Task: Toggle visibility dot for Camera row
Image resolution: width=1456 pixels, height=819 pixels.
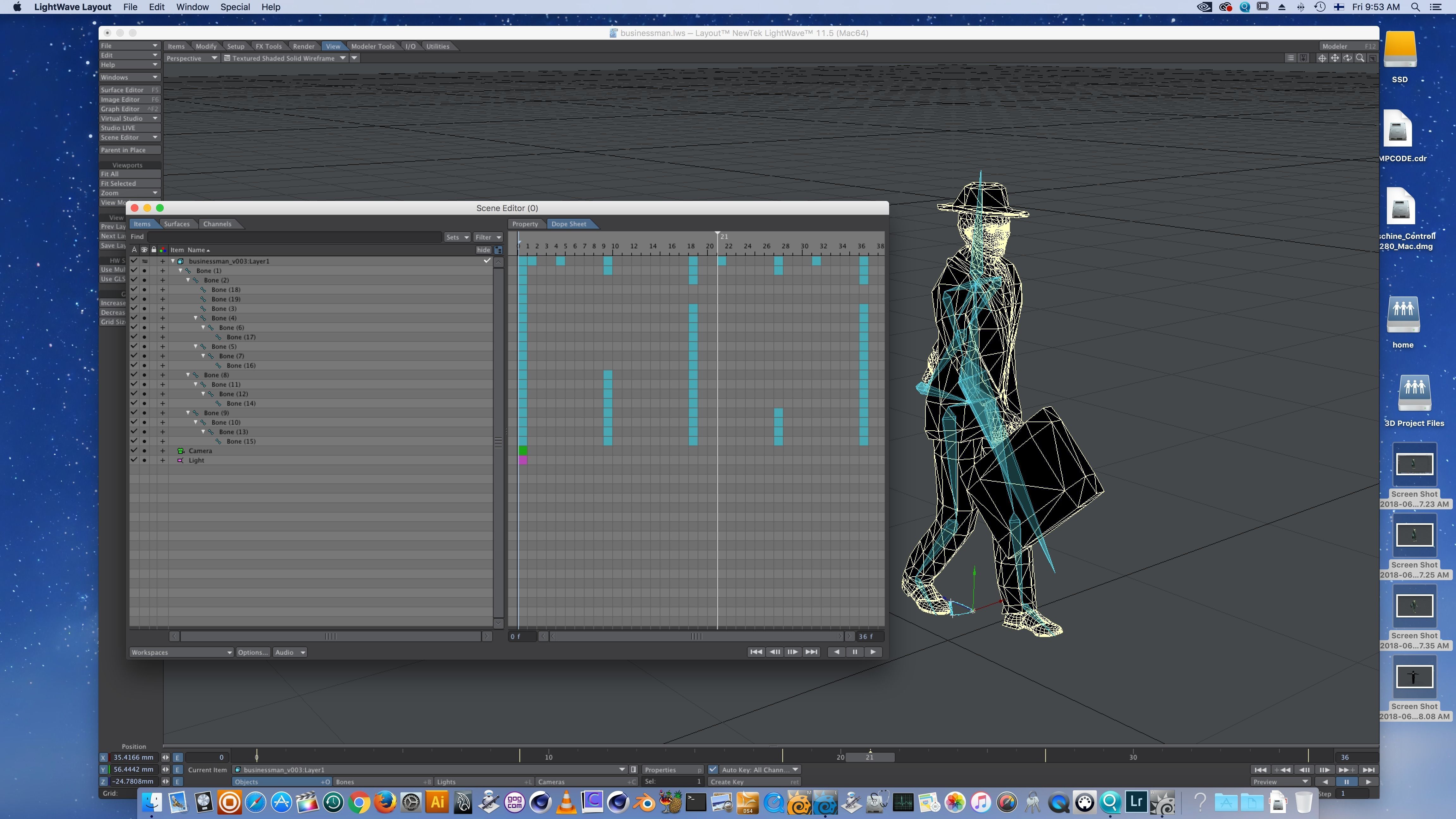Action: pyautogui.click(x=144, y=451)
